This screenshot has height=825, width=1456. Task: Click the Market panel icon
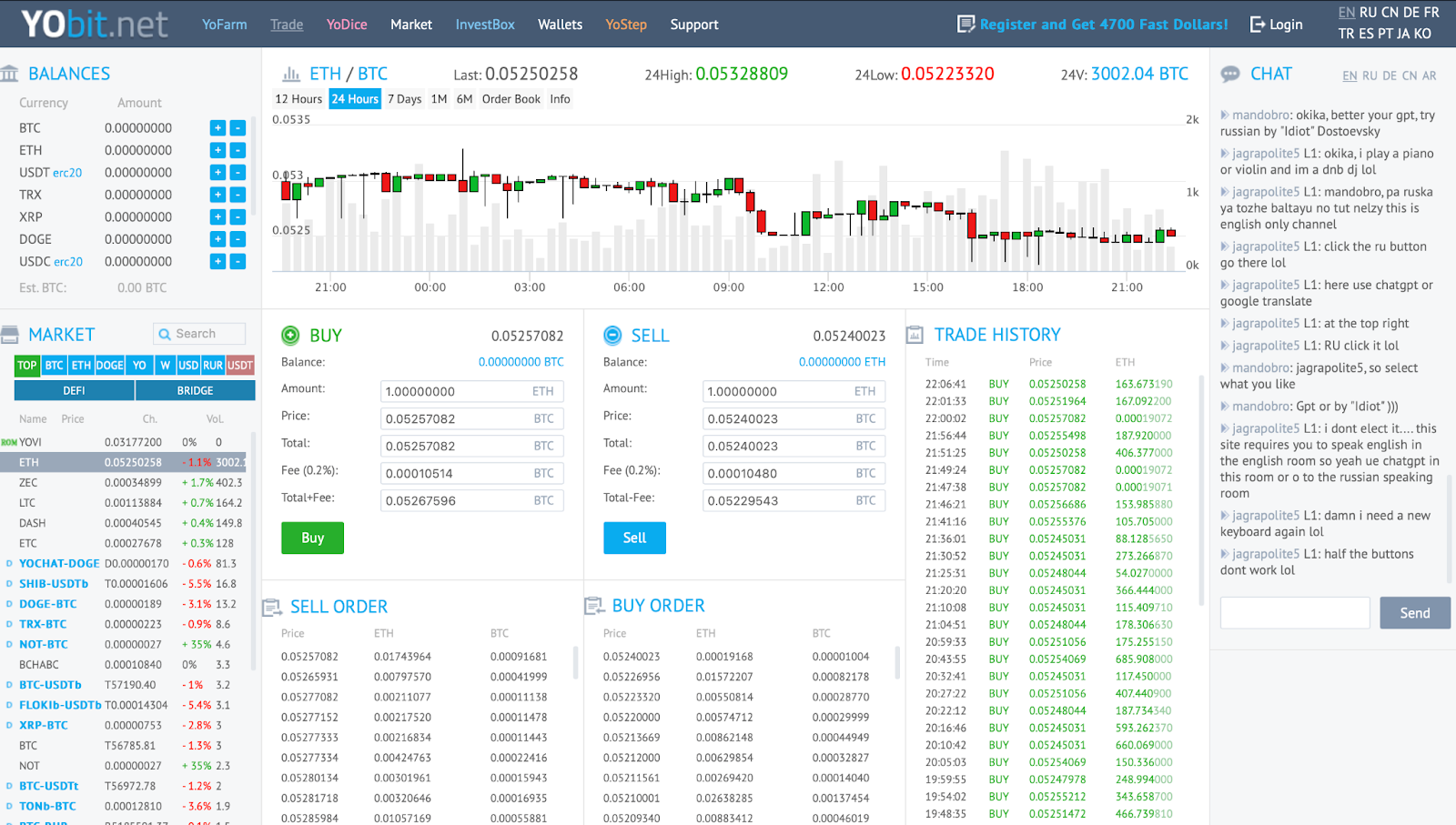[x=10, y=335]
